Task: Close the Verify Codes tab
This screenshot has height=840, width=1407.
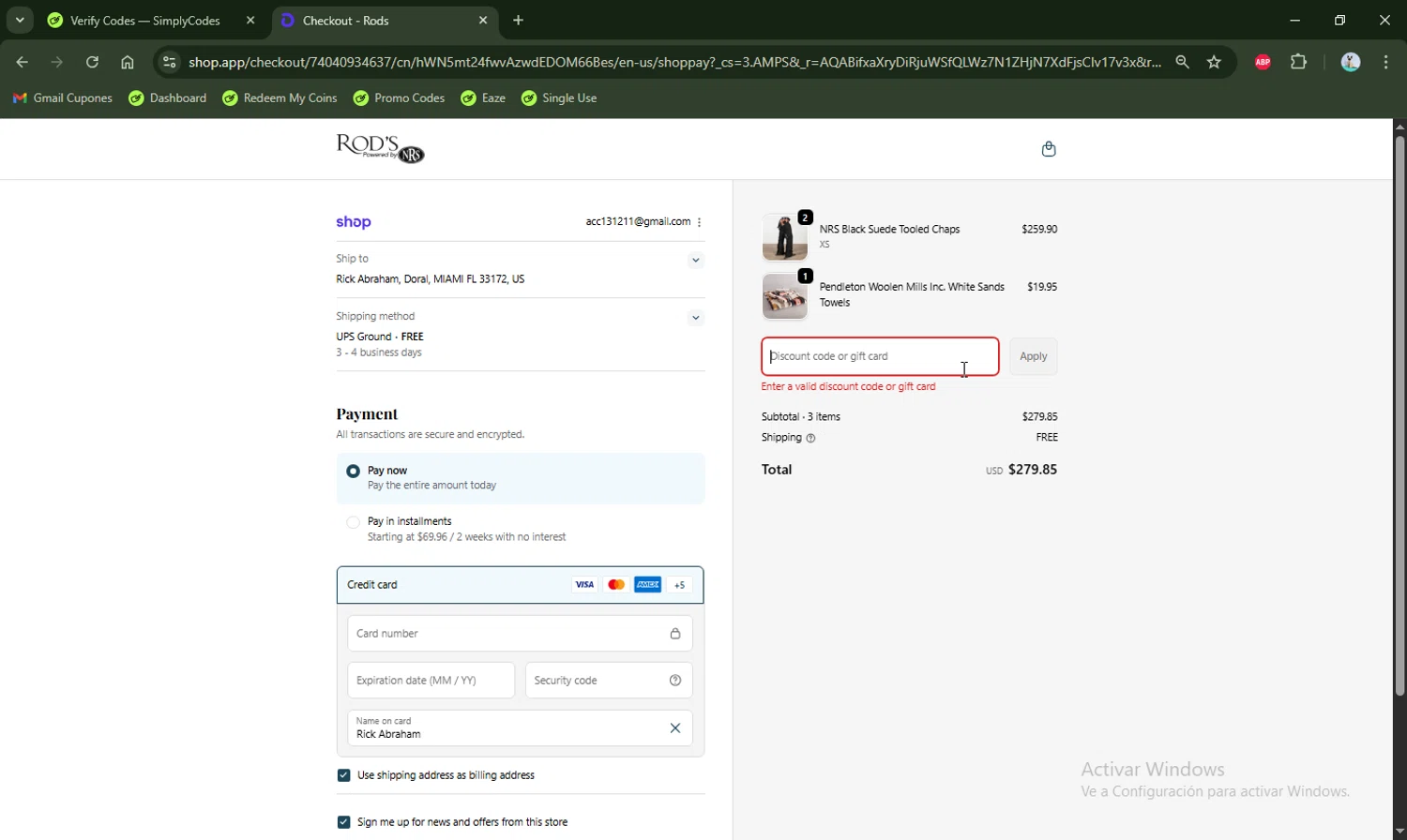Action: tap(250, 21)
